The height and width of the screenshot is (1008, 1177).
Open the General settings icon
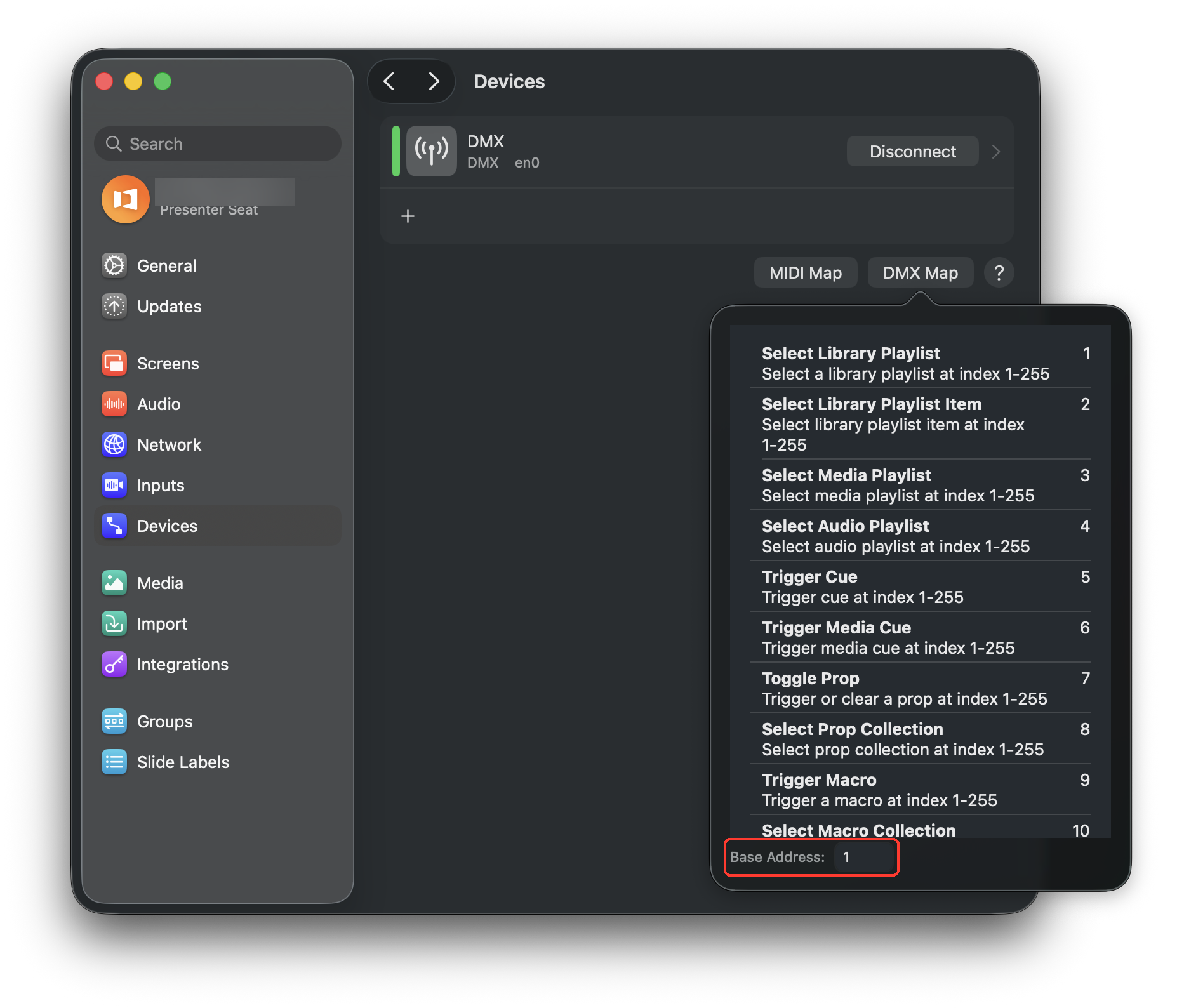114,265
